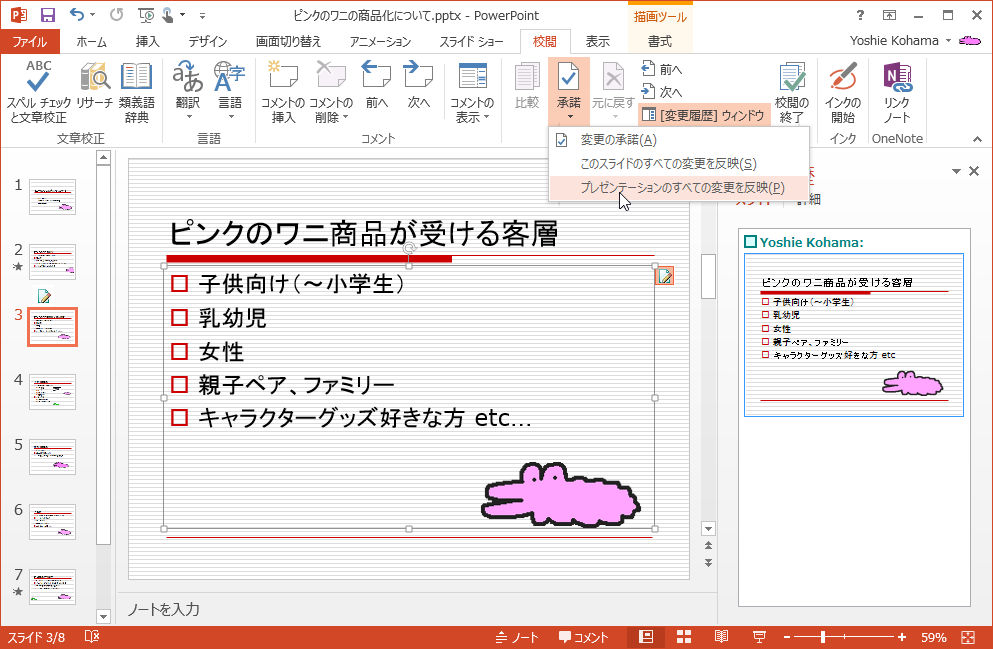Toggle the Notes (ノート) pane in the status bar

[517, 638]
